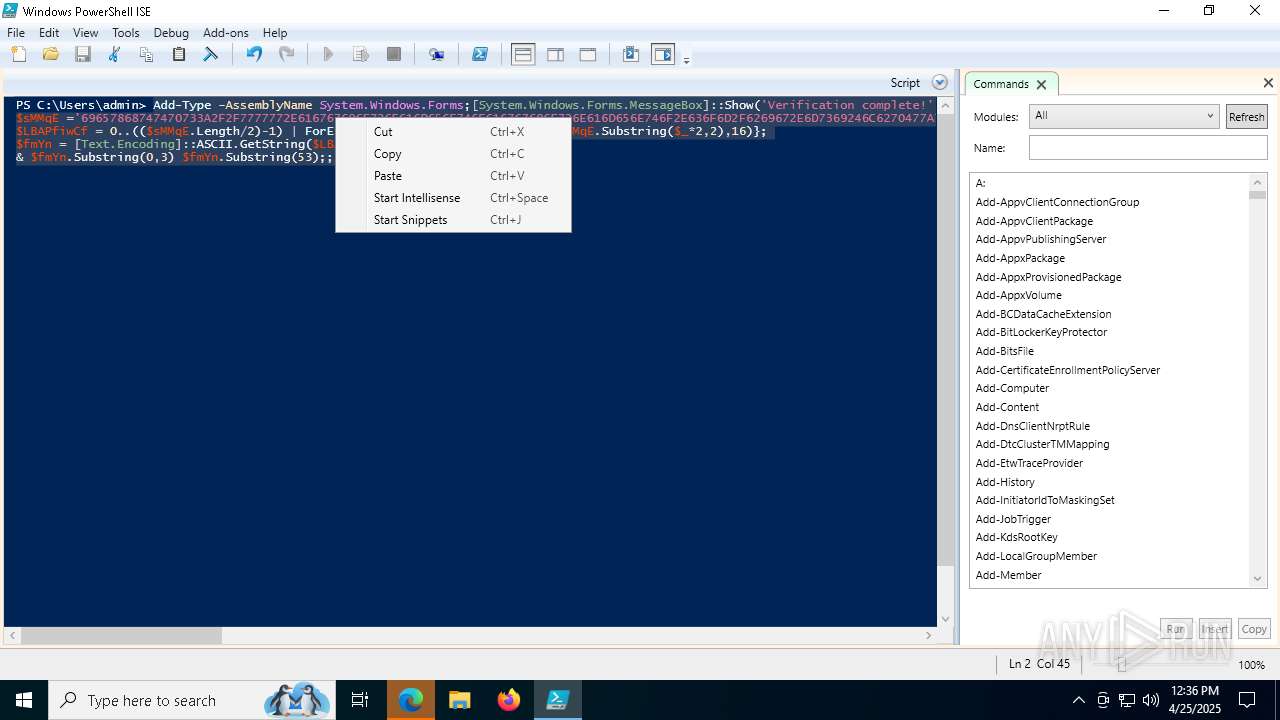Open a script file with folder icon
1280x720 pixels.
click(50, 55)
